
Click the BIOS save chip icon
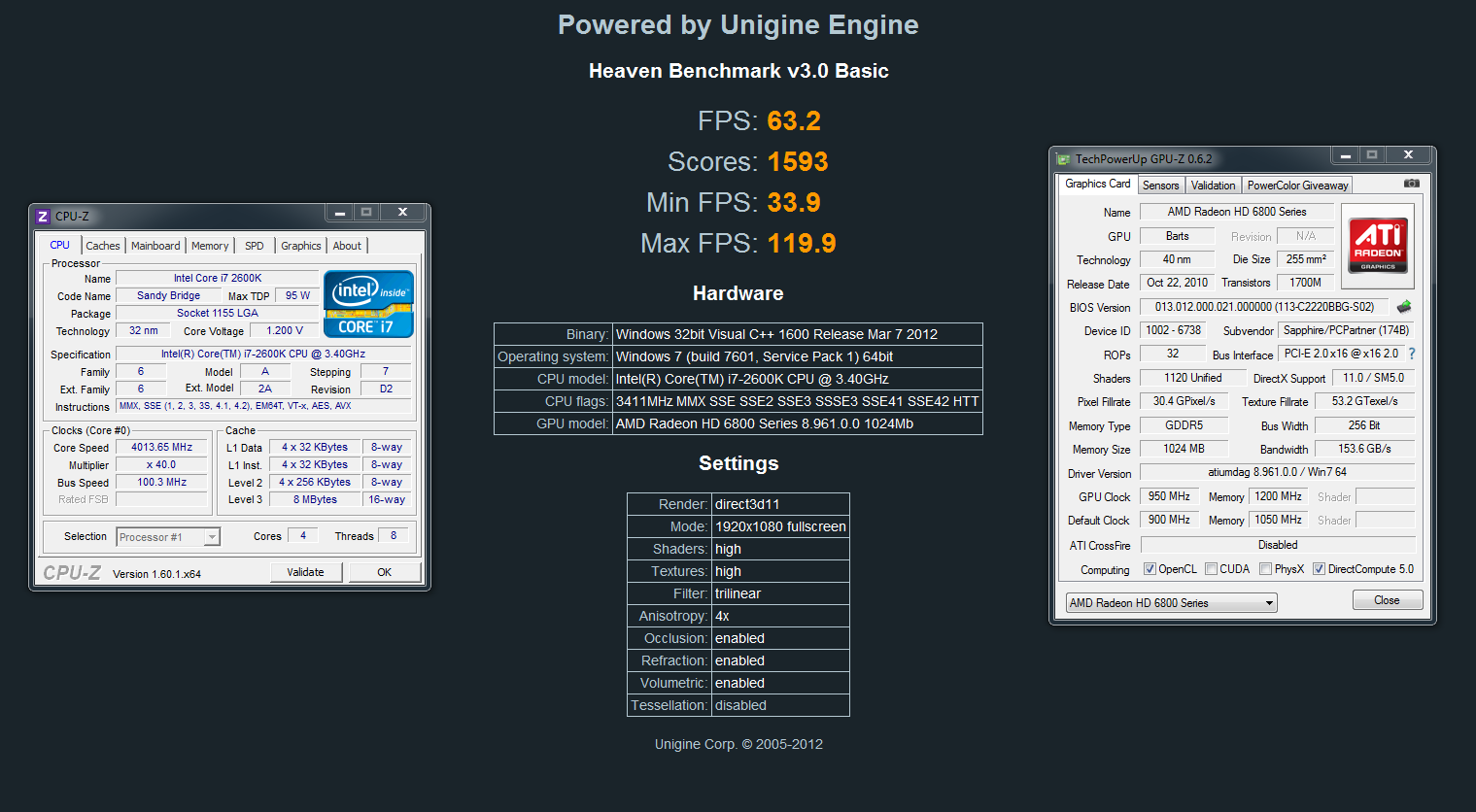[x=1404, y=307]
